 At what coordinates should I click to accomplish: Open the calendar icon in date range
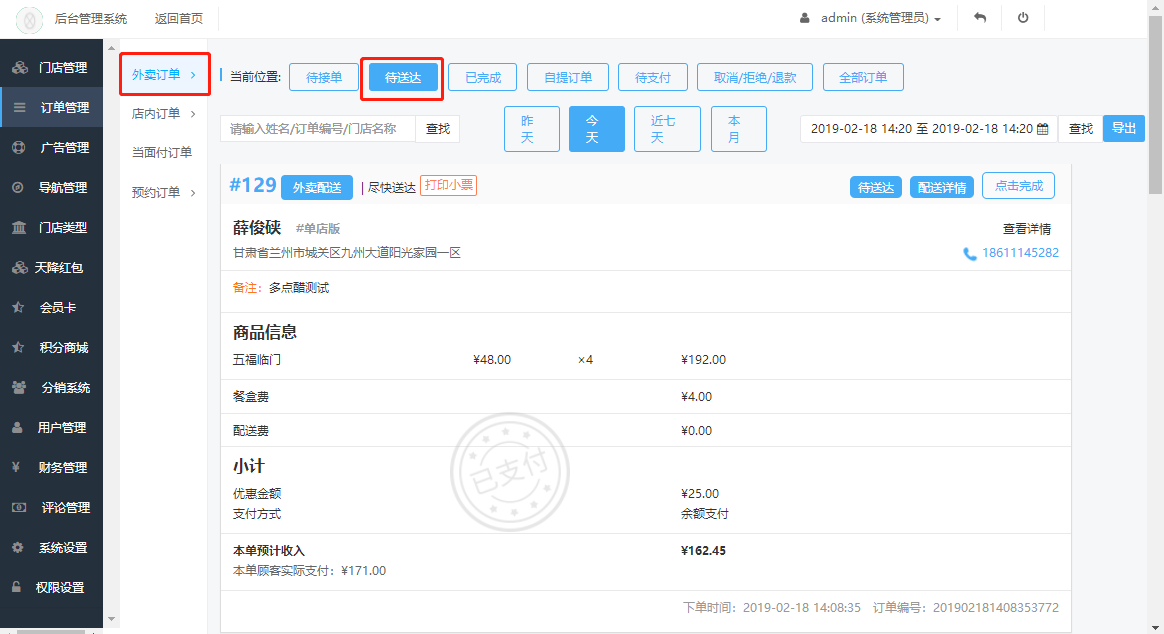point(1042,129)
